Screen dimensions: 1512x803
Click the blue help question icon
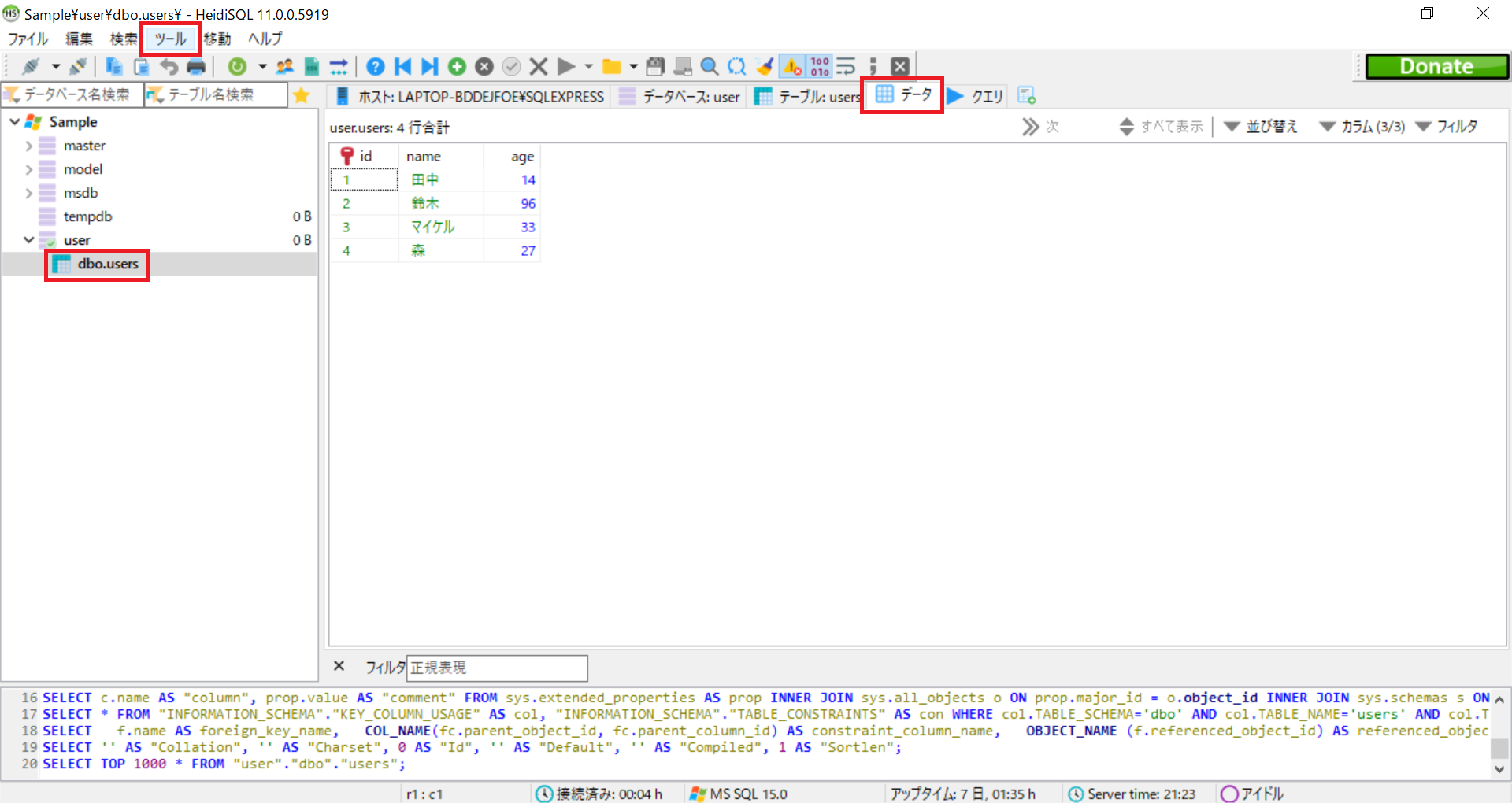point(376,67)
